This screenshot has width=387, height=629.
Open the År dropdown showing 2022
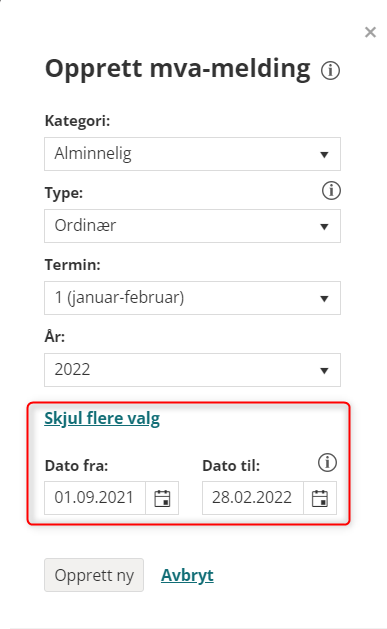pos(192,370)
